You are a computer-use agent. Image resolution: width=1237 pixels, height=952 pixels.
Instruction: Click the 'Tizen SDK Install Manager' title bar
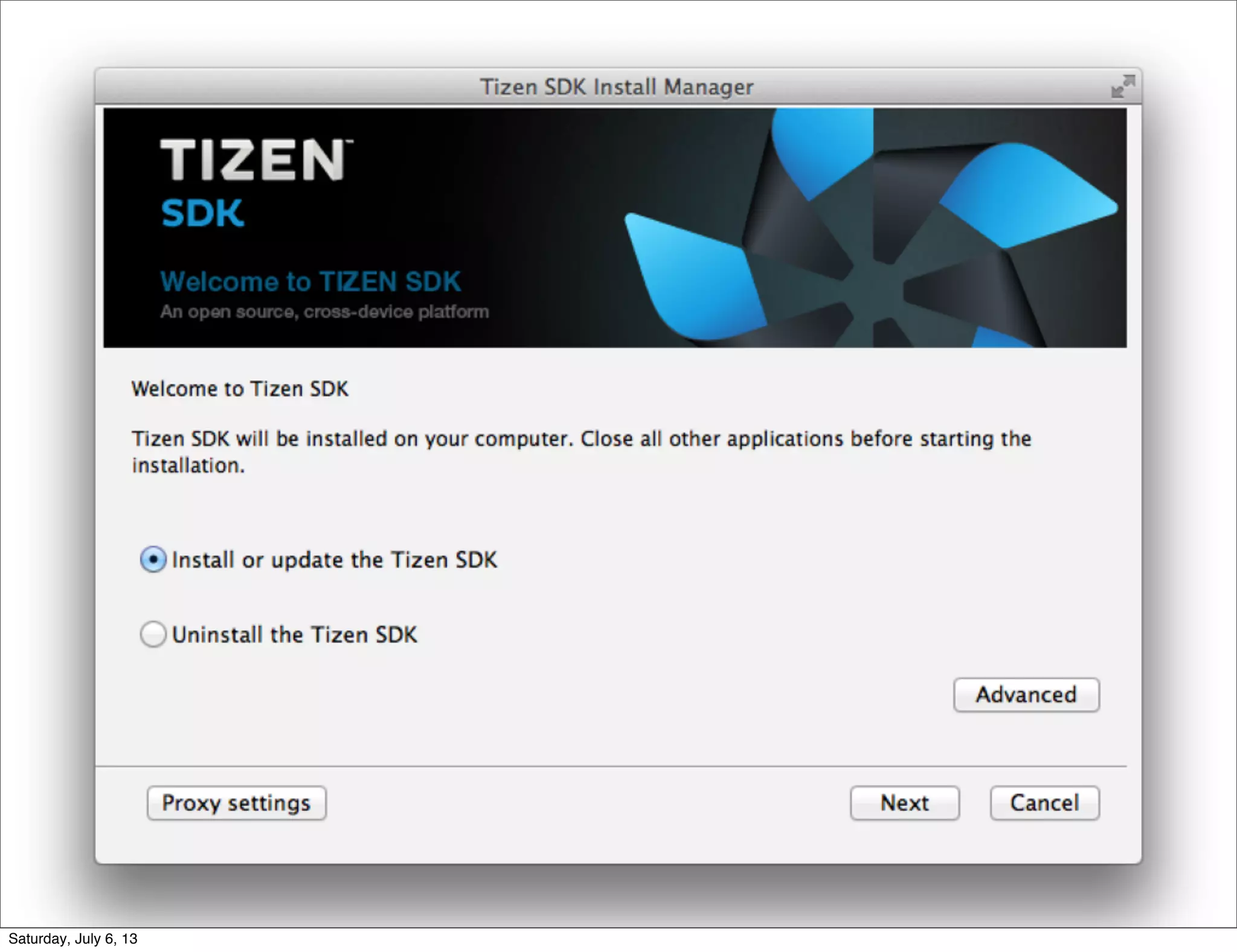pyautogui.click(x=617, y=87)
